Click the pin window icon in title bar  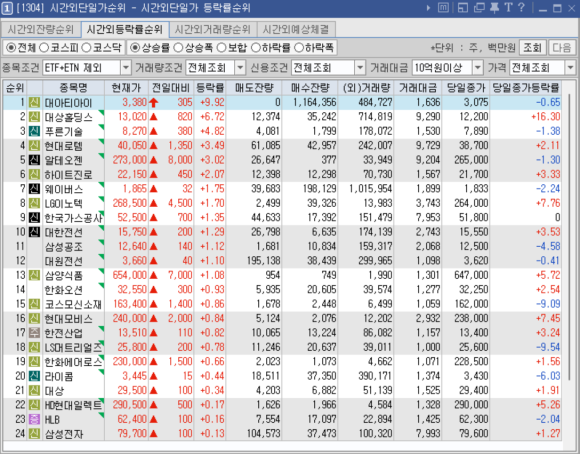pos(494,8)
